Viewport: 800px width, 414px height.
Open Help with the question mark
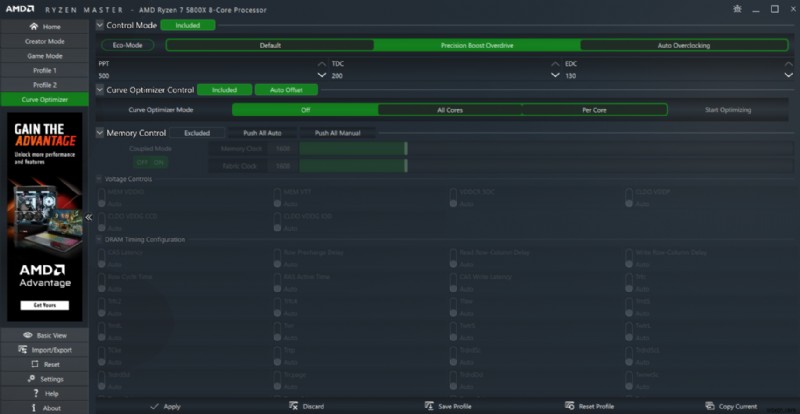click(44, 394)
